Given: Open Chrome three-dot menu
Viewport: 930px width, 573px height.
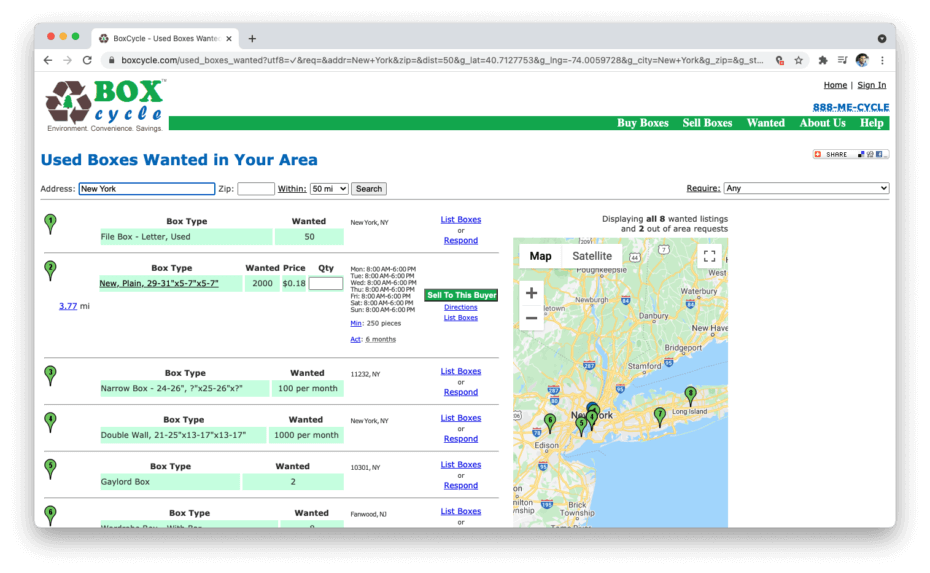Looking at the screenshot, I should (x=882, y=60).
